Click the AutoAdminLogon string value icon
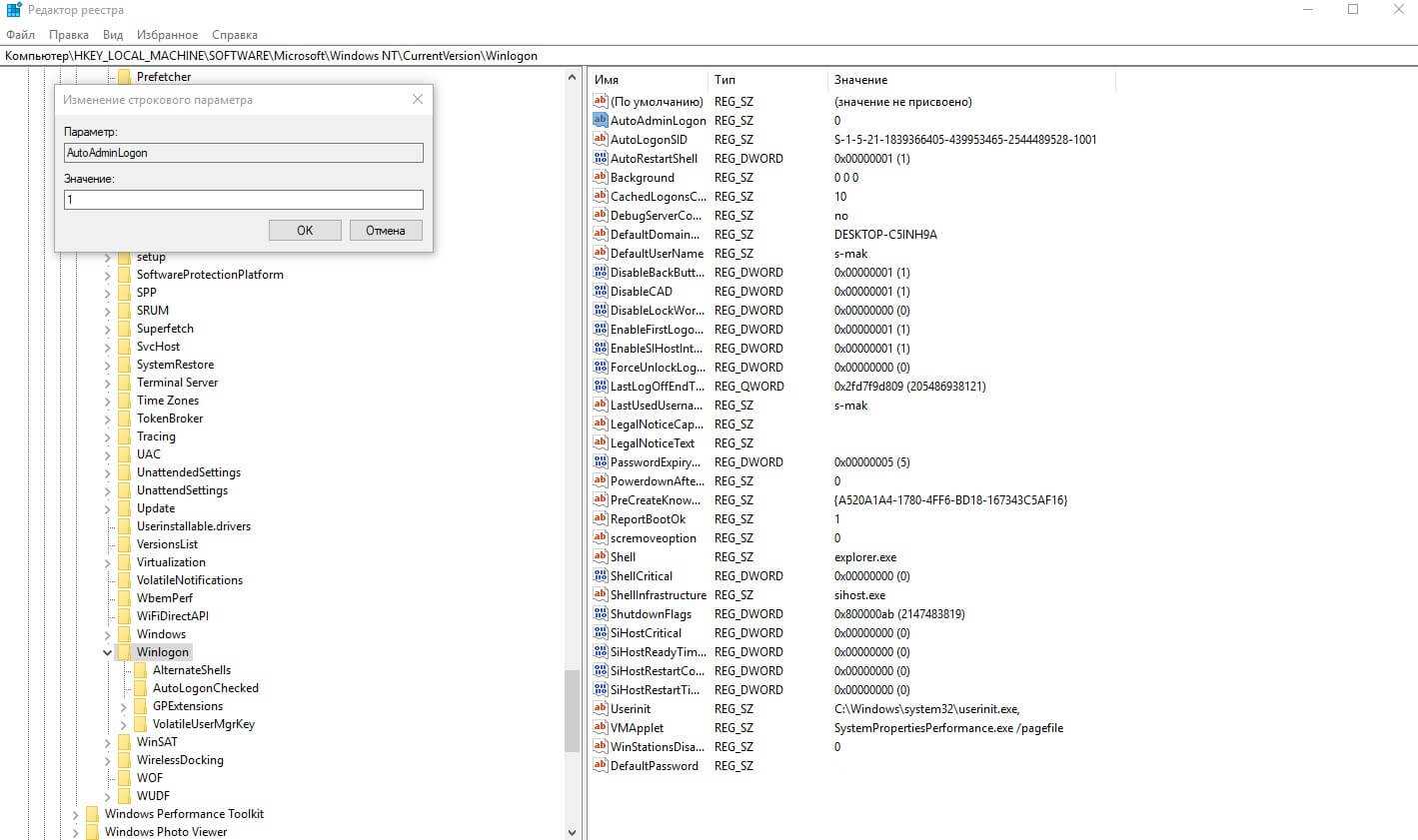This screenshot has width=1418, height=840. [x=601, y=120]
